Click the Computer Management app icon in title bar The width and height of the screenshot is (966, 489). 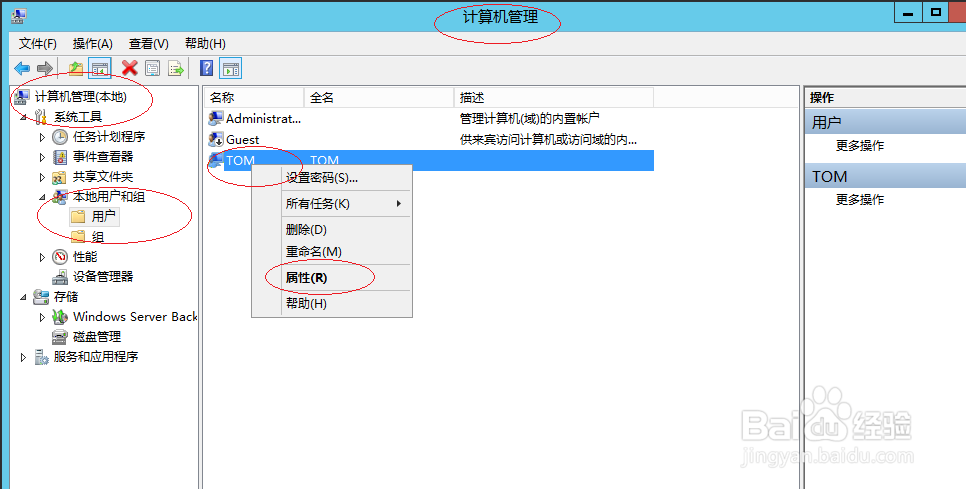18,16
